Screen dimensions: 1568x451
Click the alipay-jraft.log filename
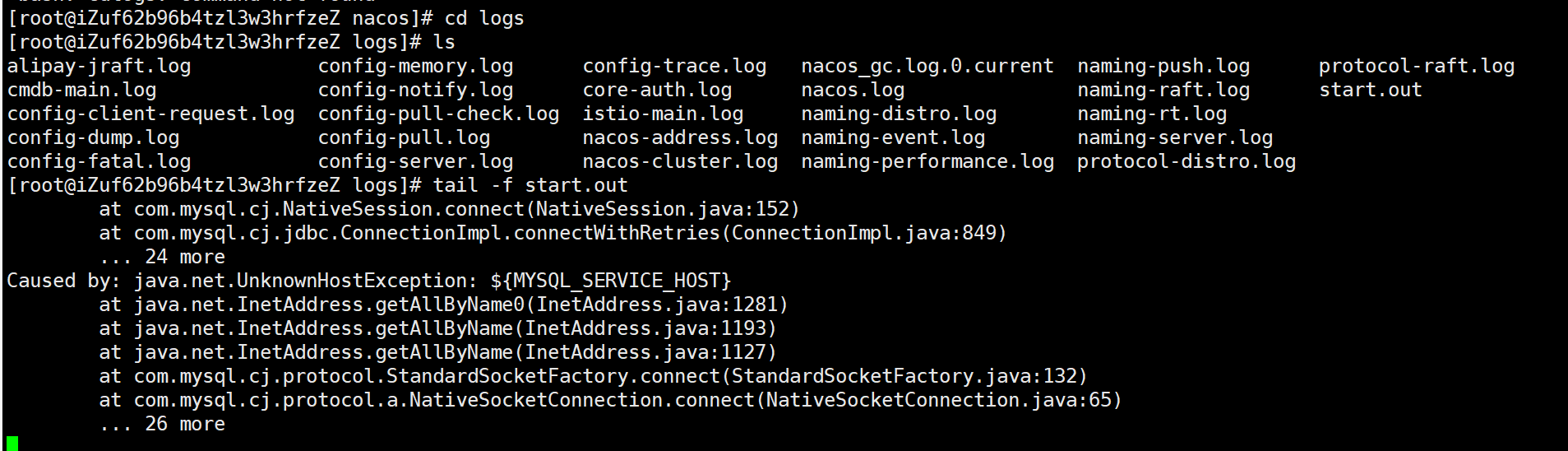click(x=99, y=66)
